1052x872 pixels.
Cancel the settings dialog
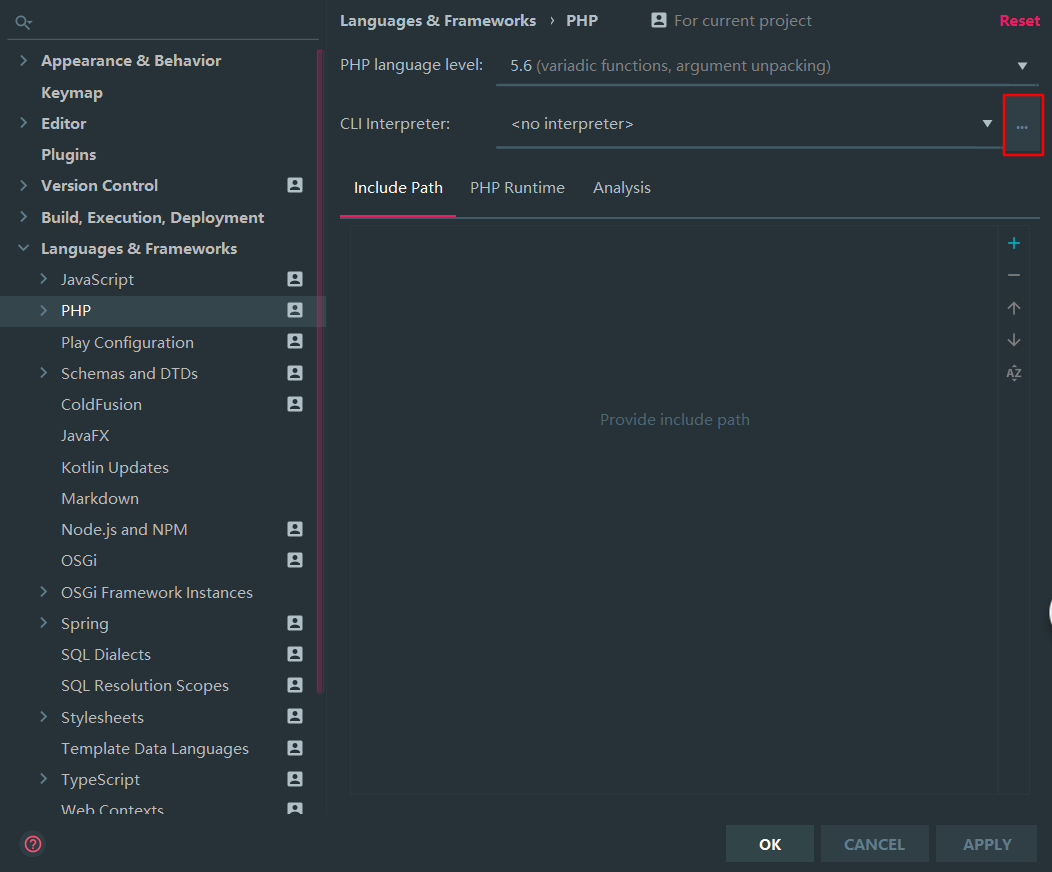(874, 843)
